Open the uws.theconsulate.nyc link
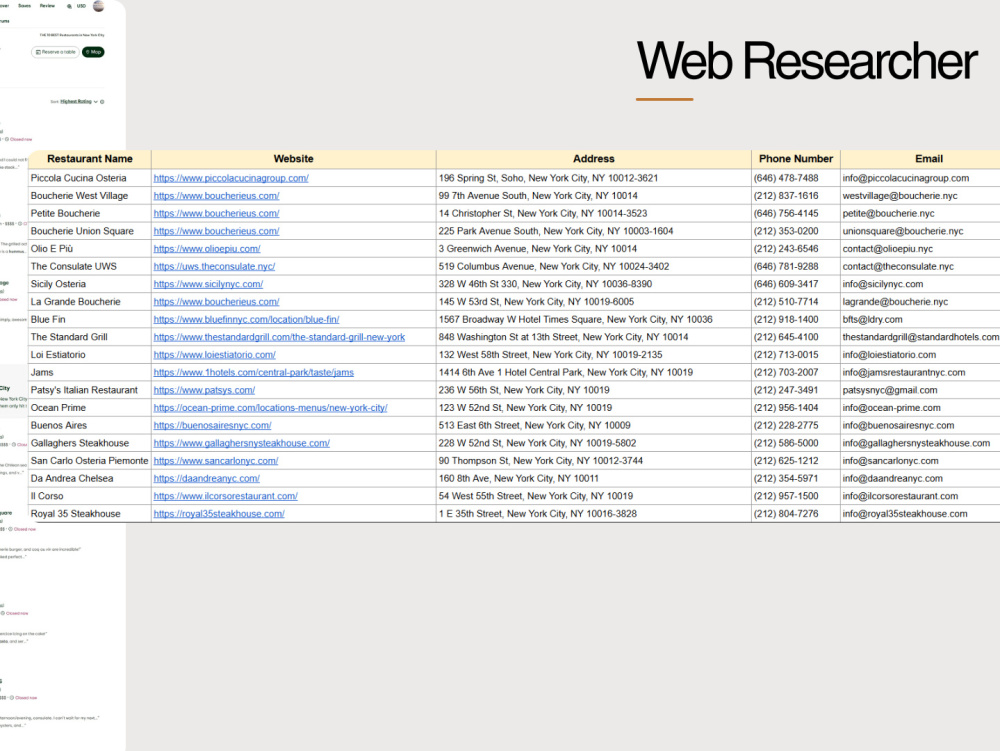Screen dimensions: 1000x751 (214, 266)
